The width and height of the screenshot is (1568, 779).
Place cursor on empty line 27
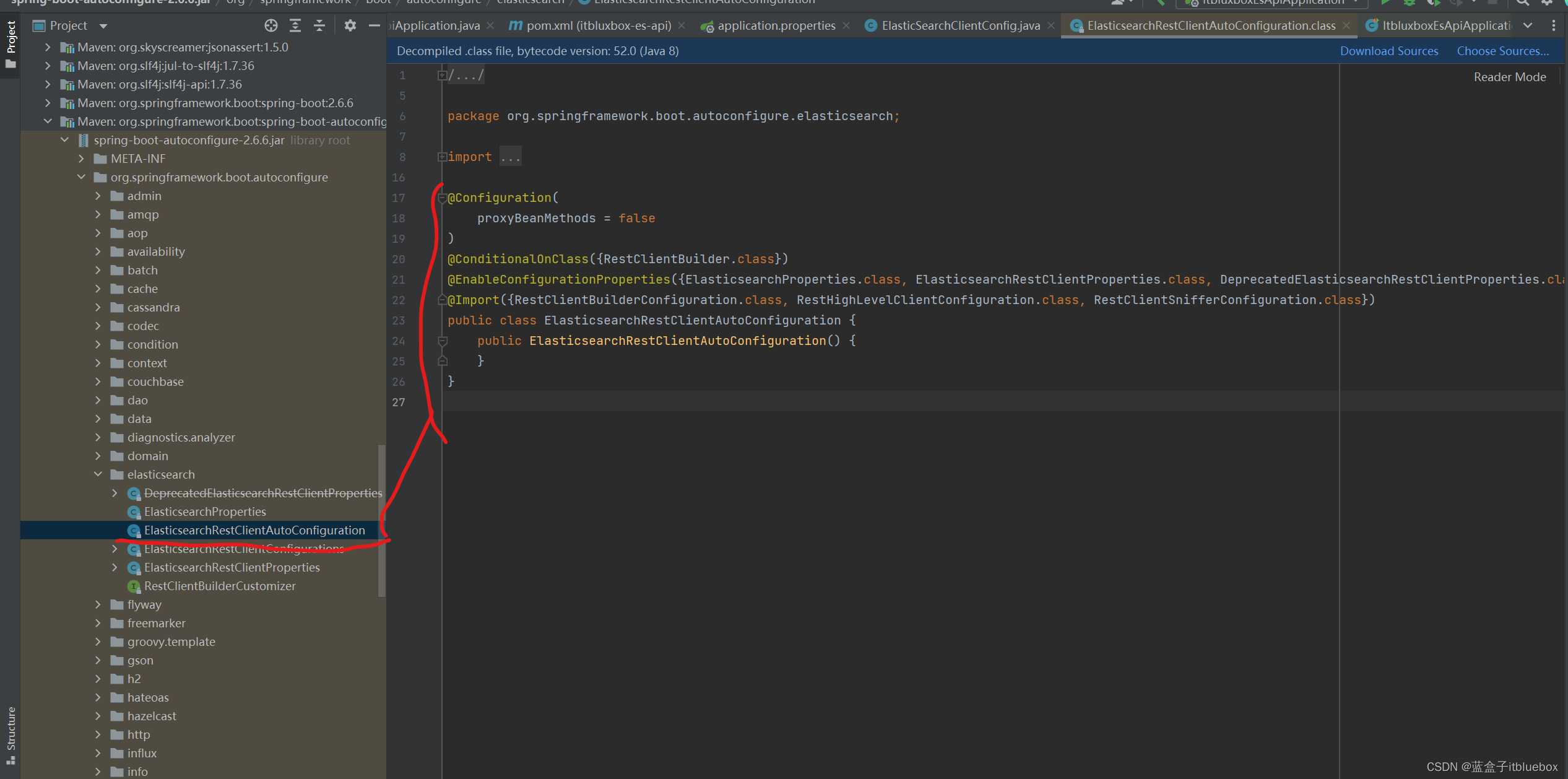click(1003, 402)
